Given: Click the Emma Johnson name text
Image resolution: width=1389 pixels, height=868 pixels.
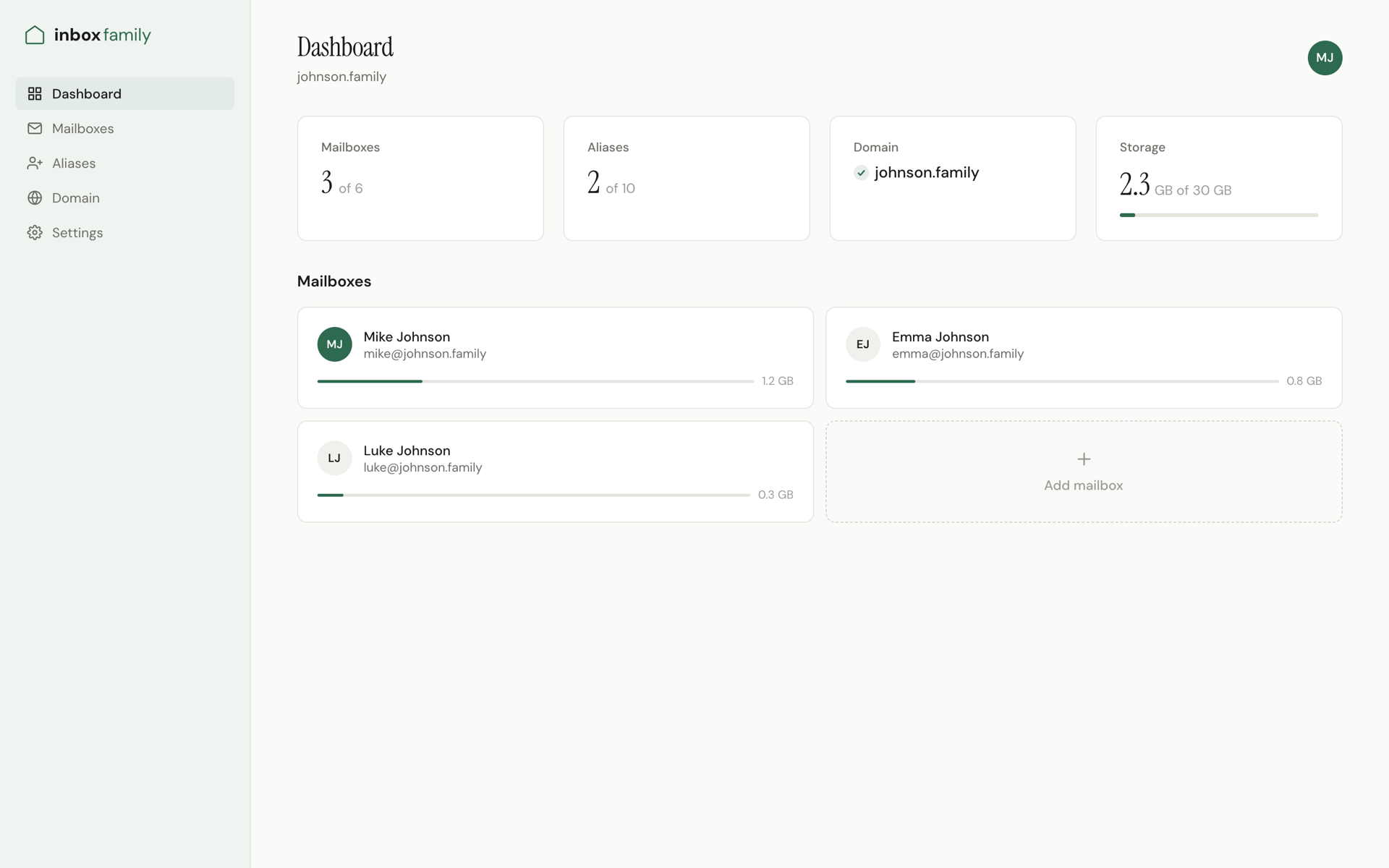Looking at the screenshot, I should [940, 336].
